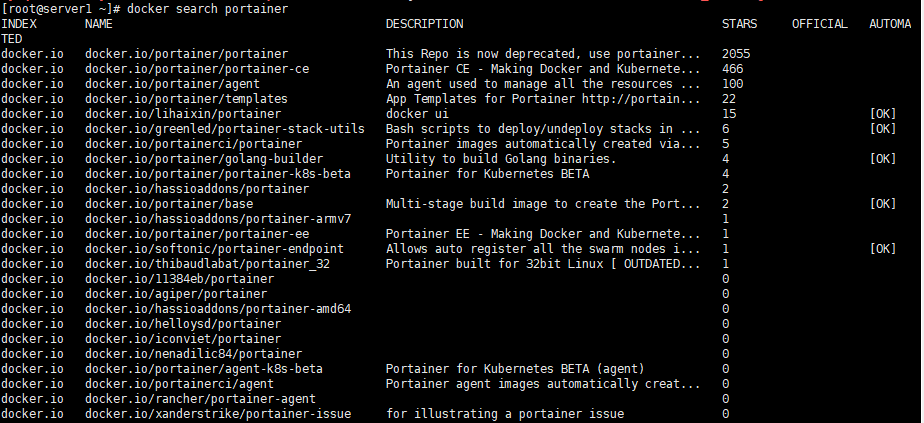Select the name docker.io/greenled/portainer-stack-utils
Viewport: 924px width, 423px height.
tap(225, 129)
